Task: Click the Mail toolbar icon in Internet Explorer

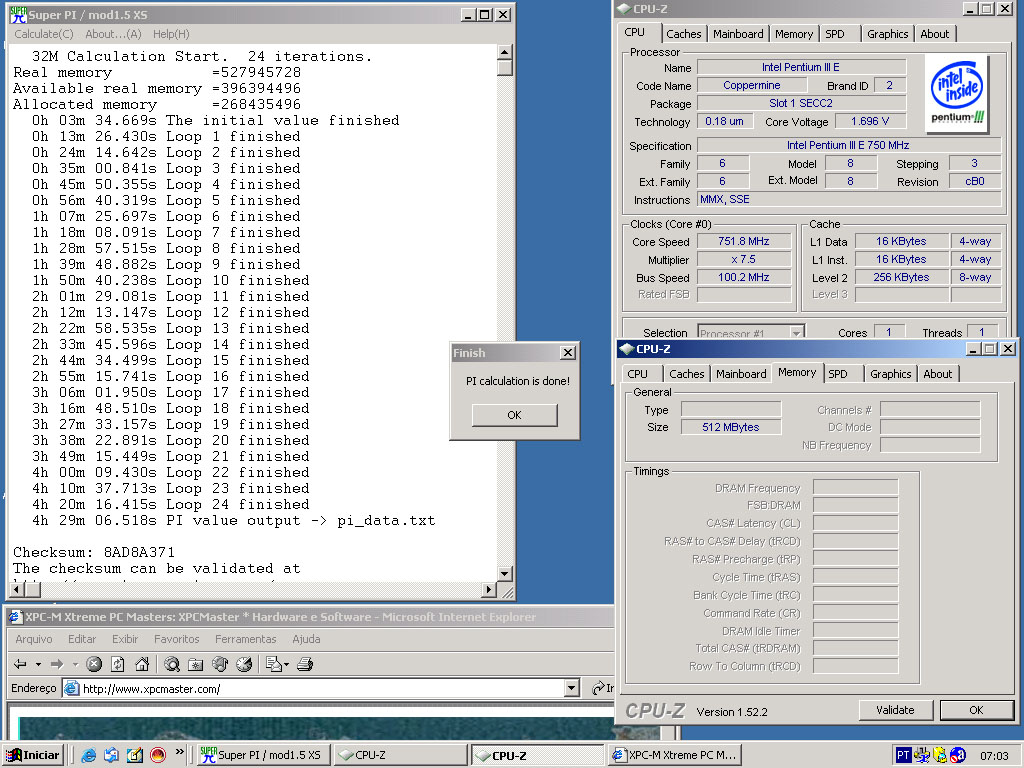Action: coord(274,664)
